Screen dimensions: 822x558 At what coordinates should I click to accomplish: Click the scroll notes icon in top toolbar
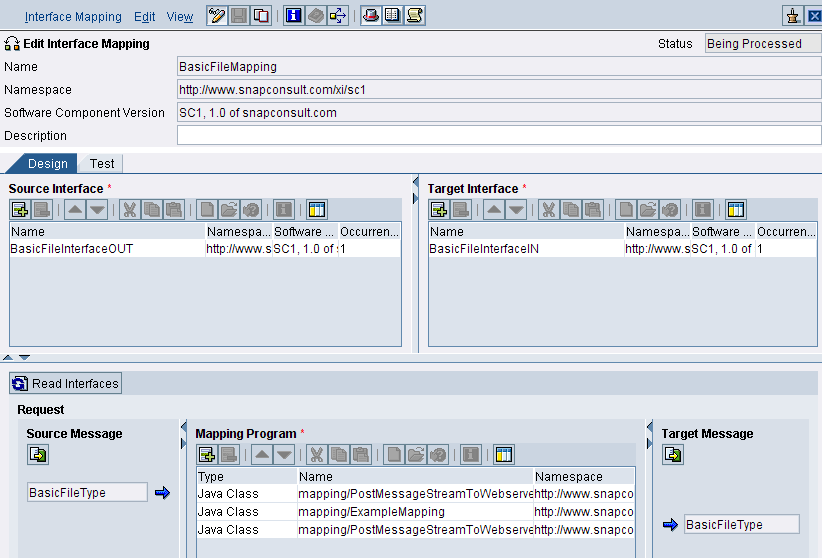click(415, 16)
